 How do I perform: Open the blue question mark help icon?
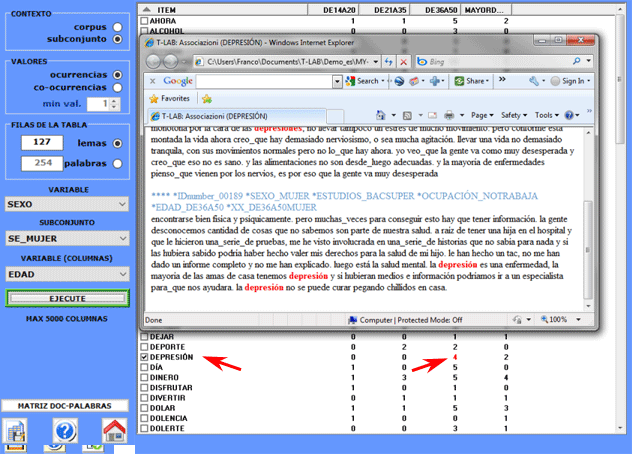pos(65,431)
